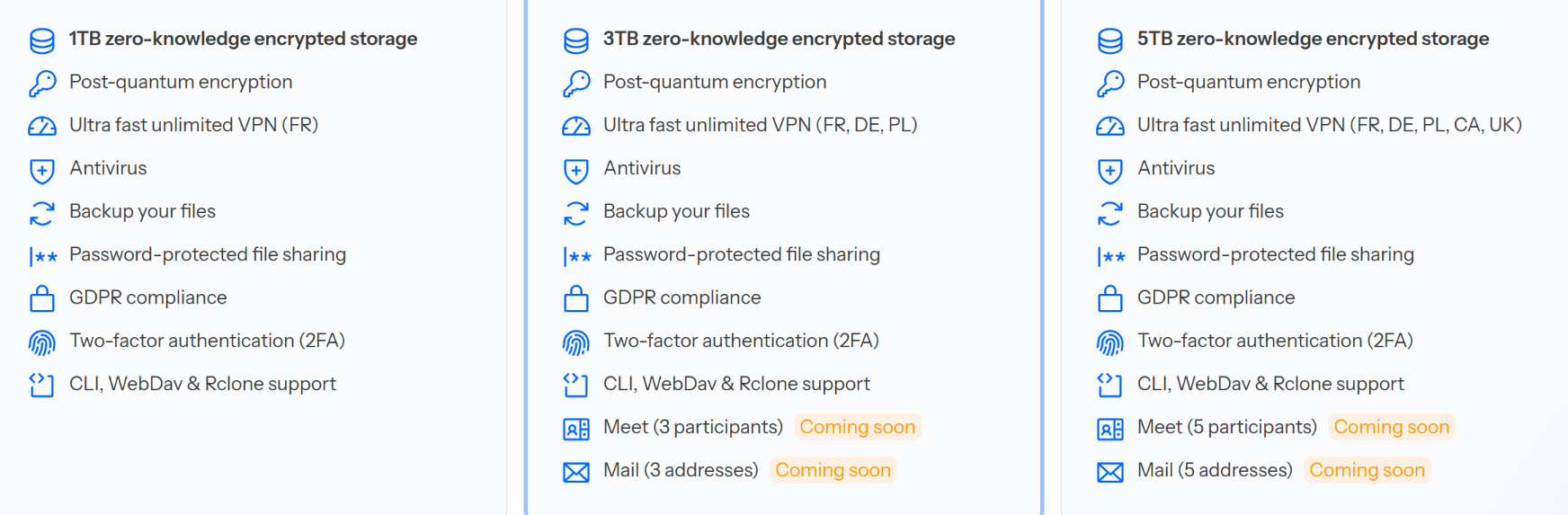Click the speedometer icon for VPN (FR, DE, PL)

click(x=576, y=127)
